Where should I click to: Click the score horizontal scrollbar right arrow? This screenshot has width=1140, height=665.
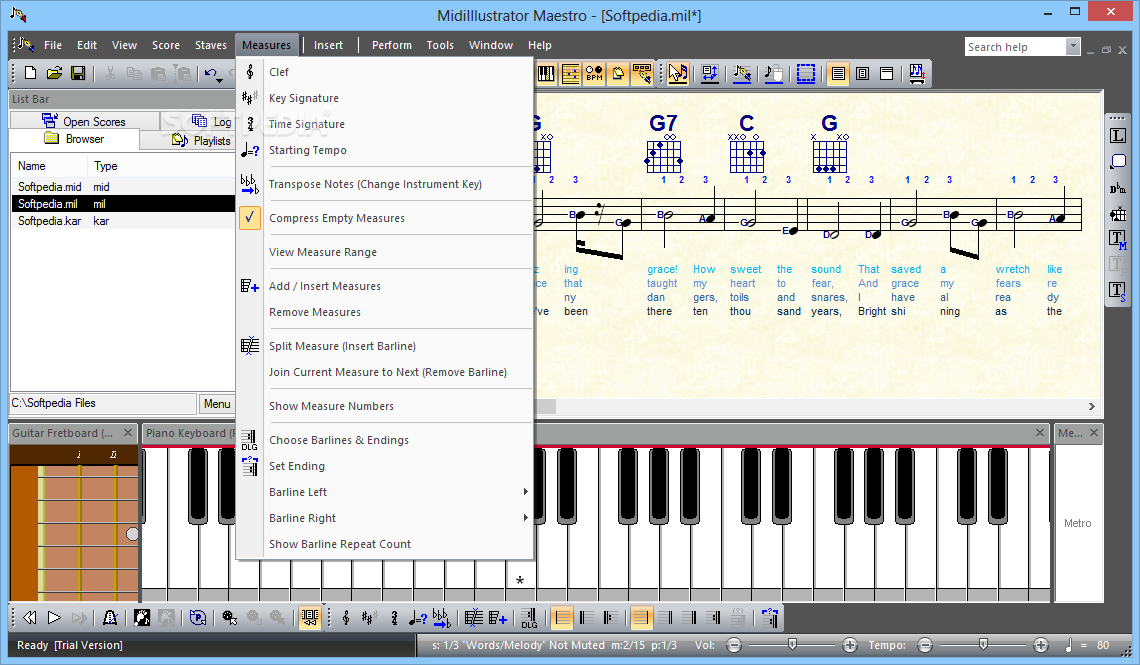coord(1091,406)
